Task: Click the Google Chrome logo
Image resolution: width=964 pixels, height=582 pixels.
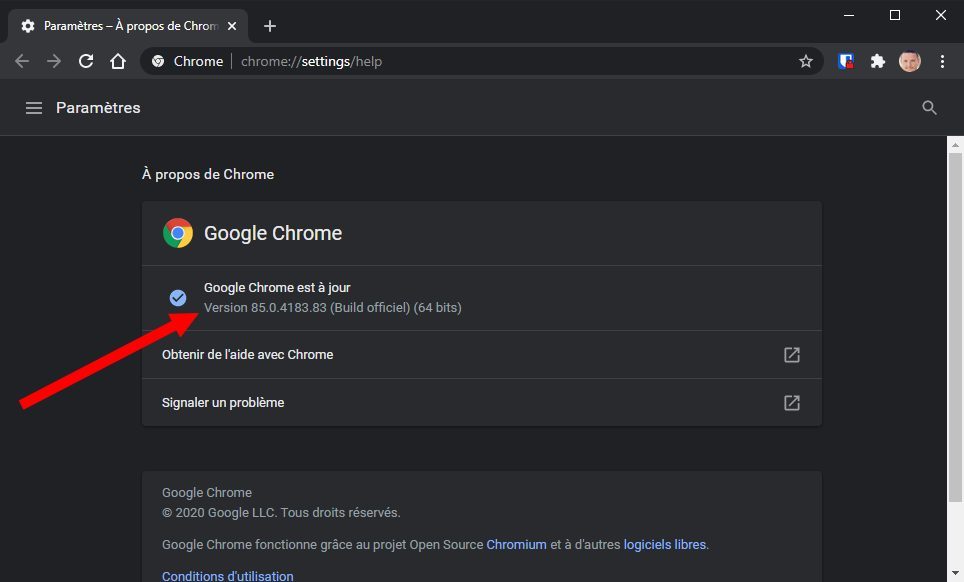Action: click(178, 233)
